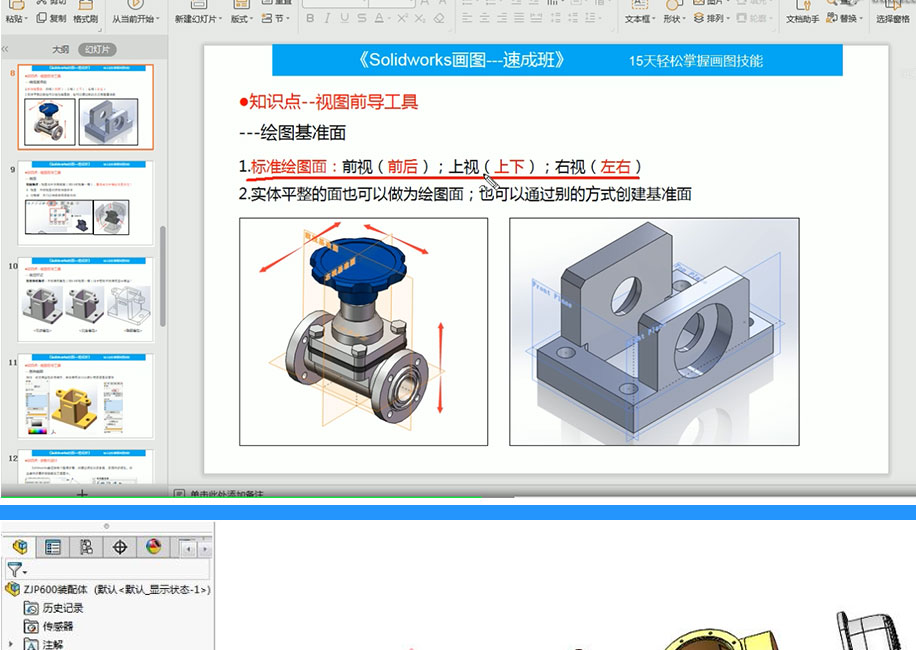Open the SolidWorks FeatureManager design tree tab
Viewport: 916px width, 650px height.
pyautogui.click(x=20, y=547)
